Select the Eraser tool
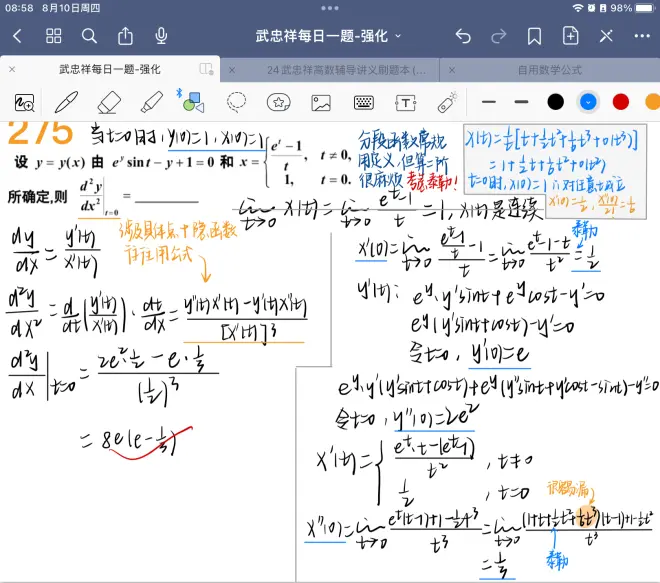The width and height of the screenshot is (660, 583). pyautogui.click(x=109, y=102)
